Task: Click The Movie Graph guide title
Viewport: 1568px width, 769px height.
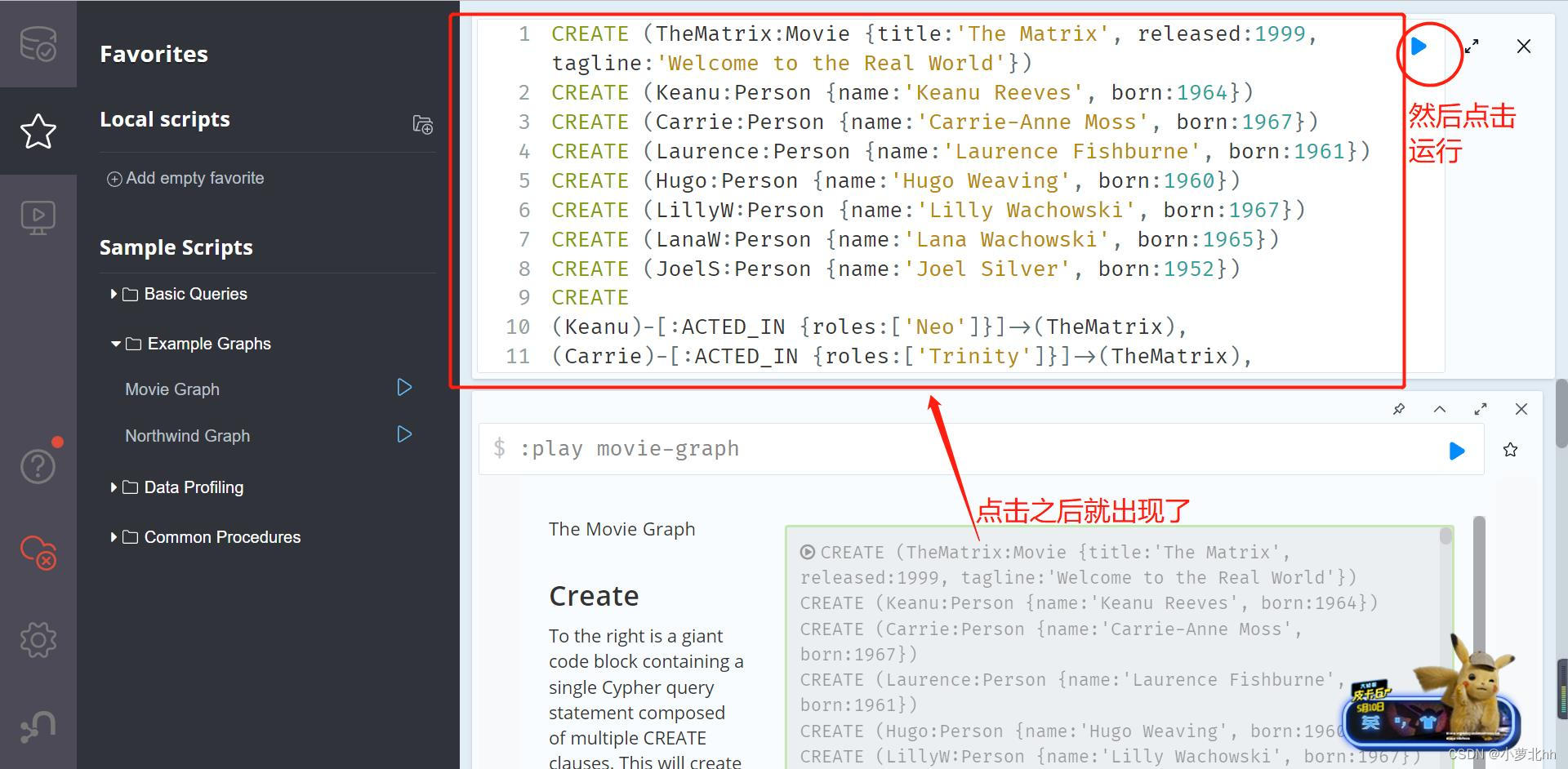Action: pyautogui.click(x=621, y=529)
